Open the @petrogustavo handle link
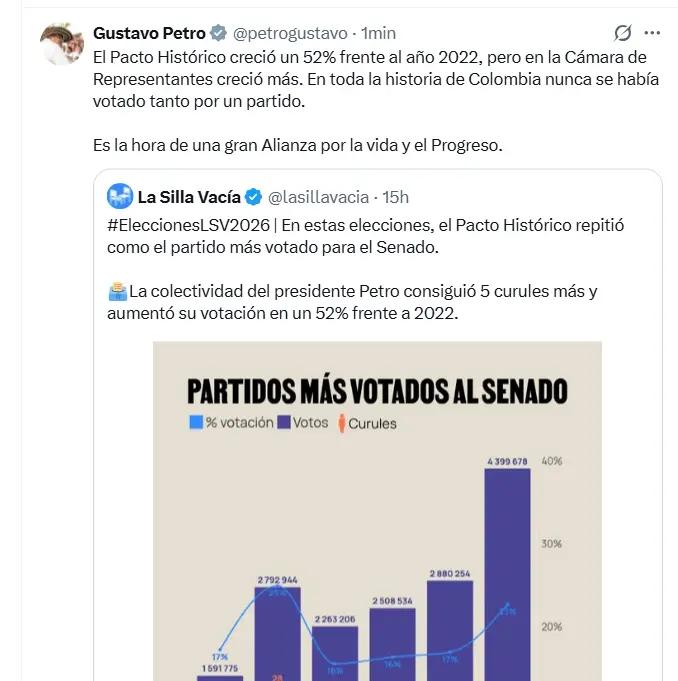This screenshot has width=678, height=681. tap(291, 33)
